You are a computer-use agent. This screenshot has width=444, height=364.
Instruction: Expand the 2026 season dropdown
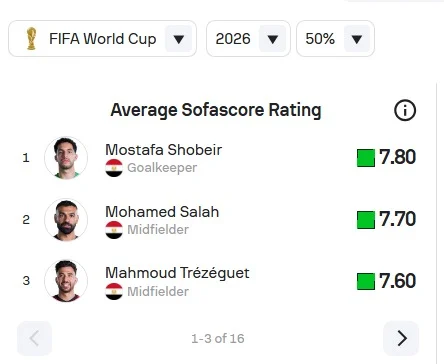point(248,39)
